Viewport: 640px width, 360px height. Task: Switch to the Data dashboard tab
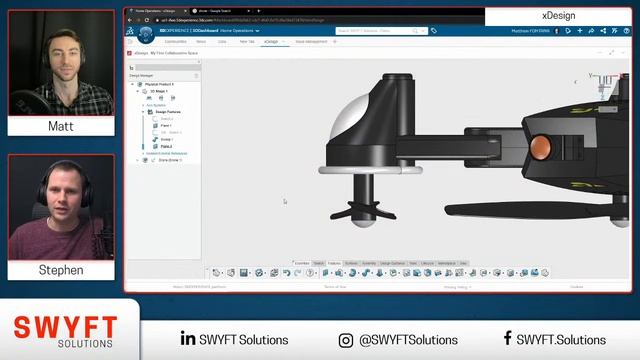pyautogui.click(x=222, y=42)
